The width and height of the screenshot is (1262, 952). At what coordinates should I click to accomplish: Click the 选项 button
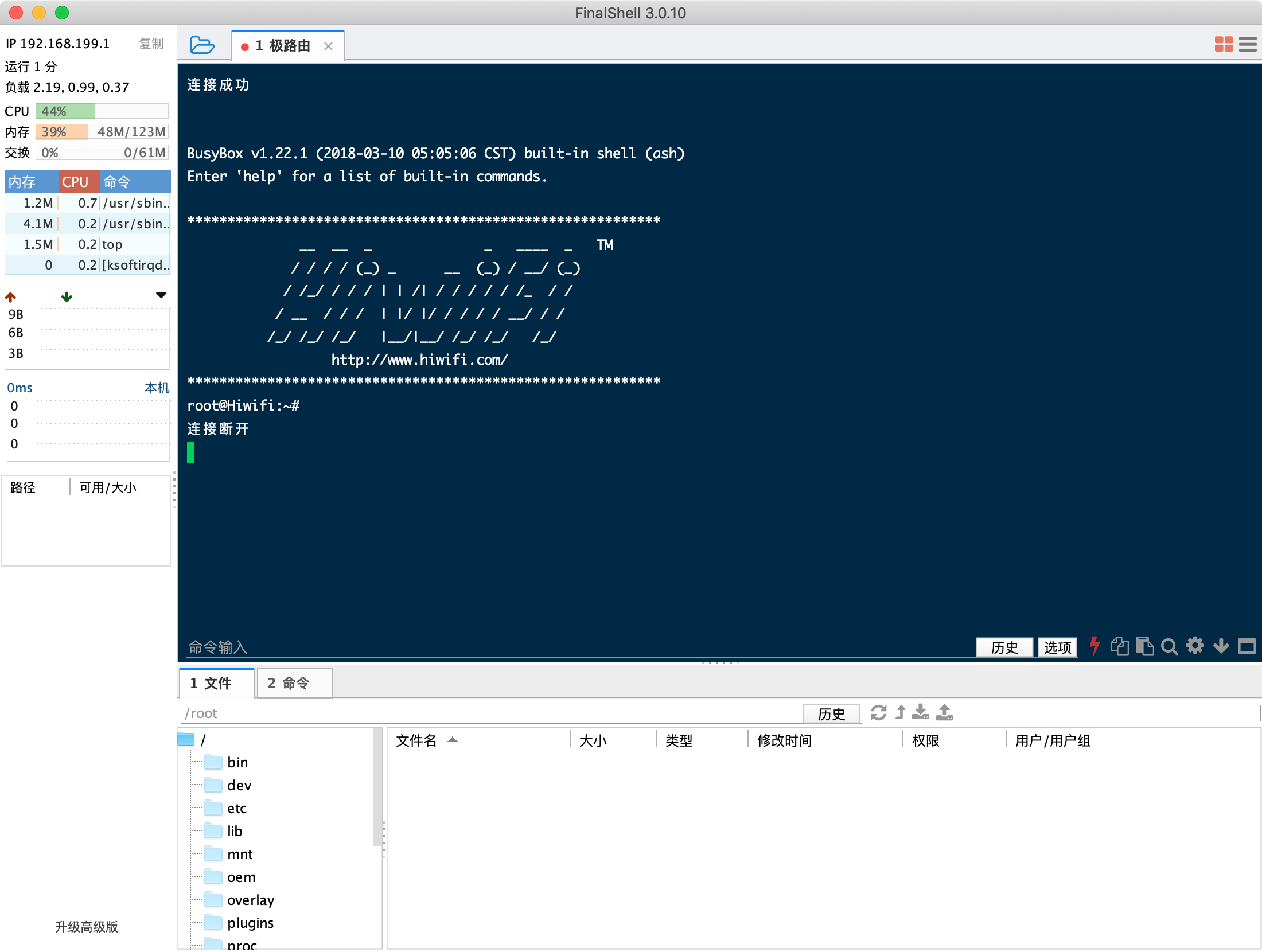[x=1057, y=647]
